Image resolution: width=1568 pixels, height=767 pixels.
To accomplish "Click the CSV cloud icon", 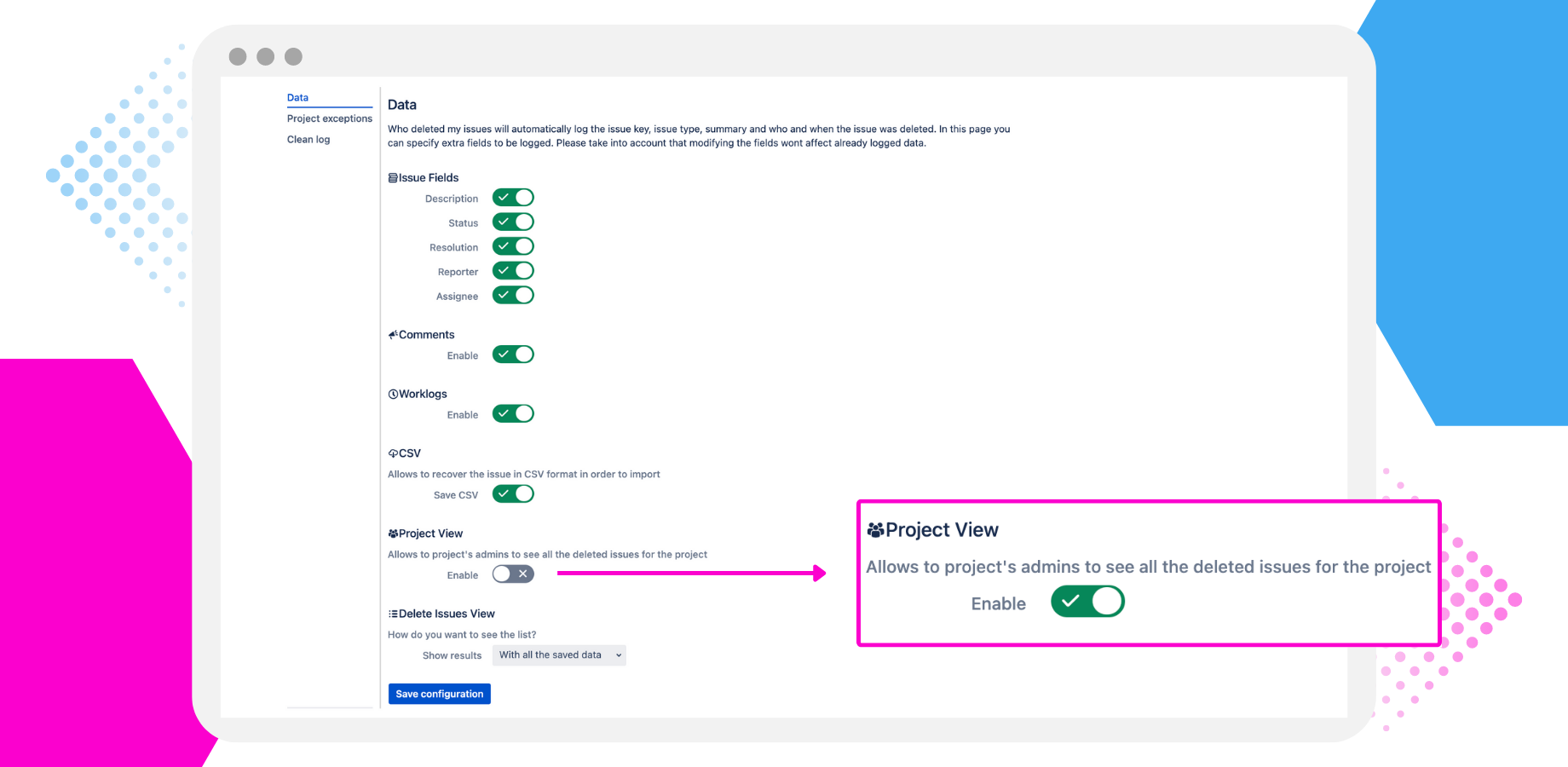I will point(393,453).
